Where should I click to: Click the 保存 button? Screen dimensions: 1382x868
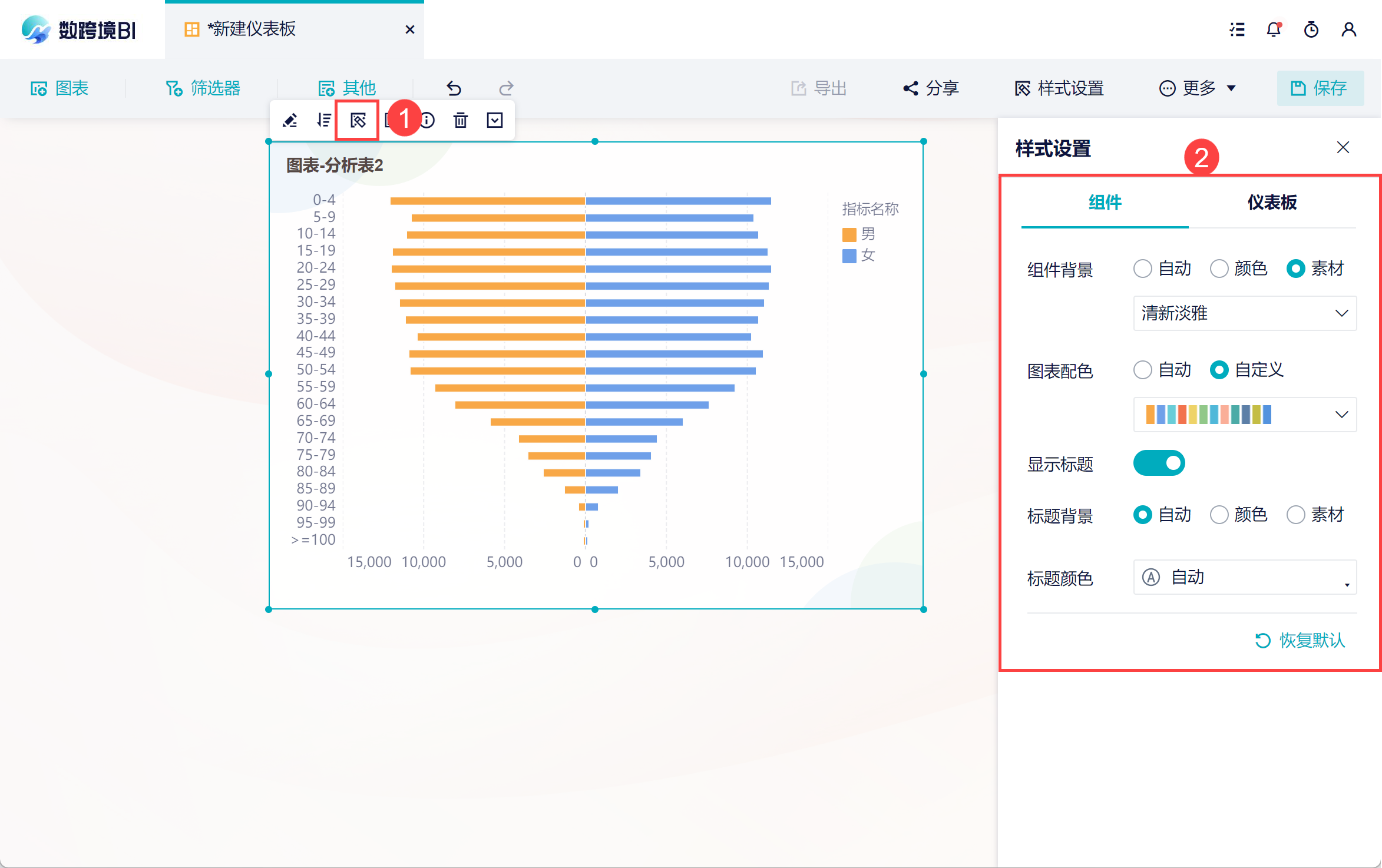point(1320,88)
